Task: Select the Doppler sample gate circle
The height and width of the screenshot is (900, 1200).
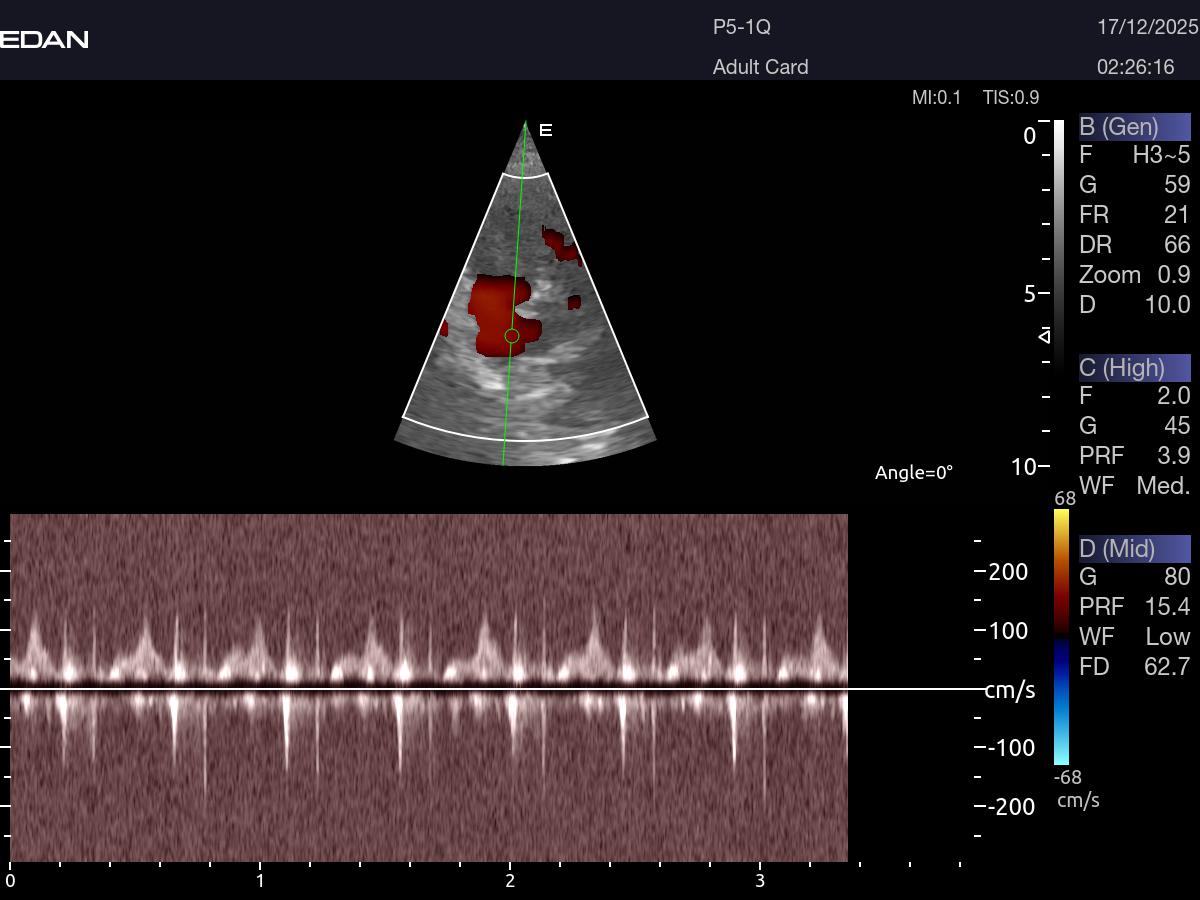Action: [x=511, y=336]
